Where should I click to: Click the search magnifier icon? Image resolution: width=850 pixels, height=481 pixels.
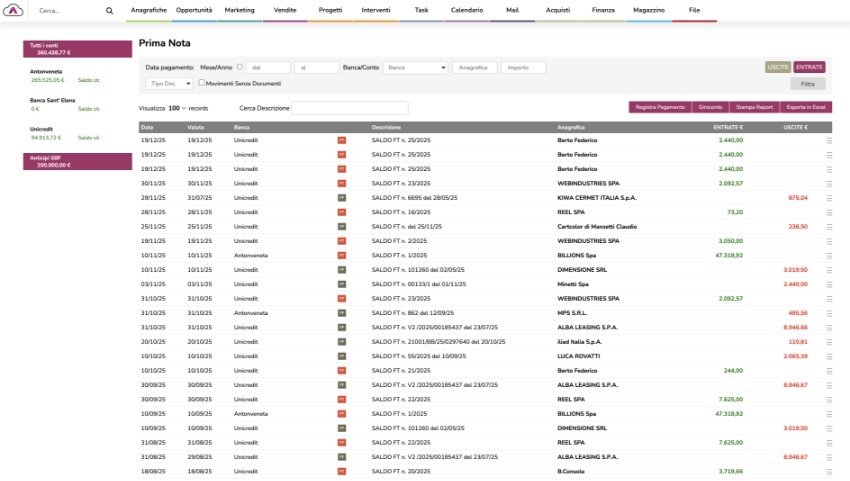[x=110, y=11]
